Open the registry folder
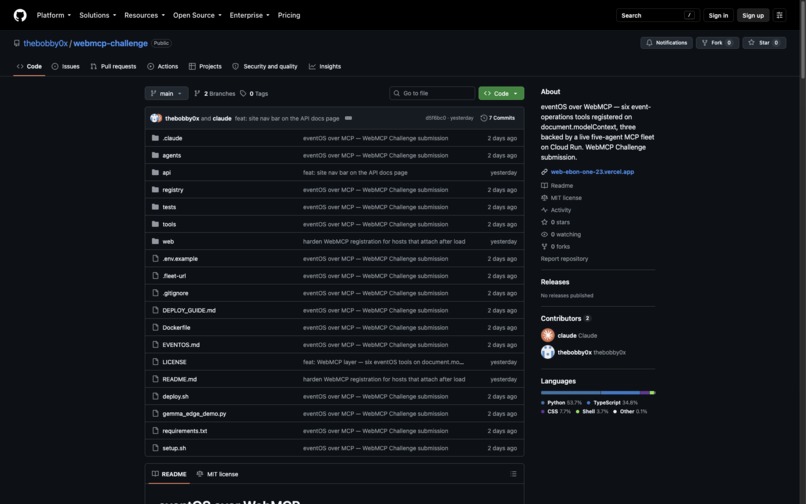Screen dimensions: 806x504 (173, 190)
